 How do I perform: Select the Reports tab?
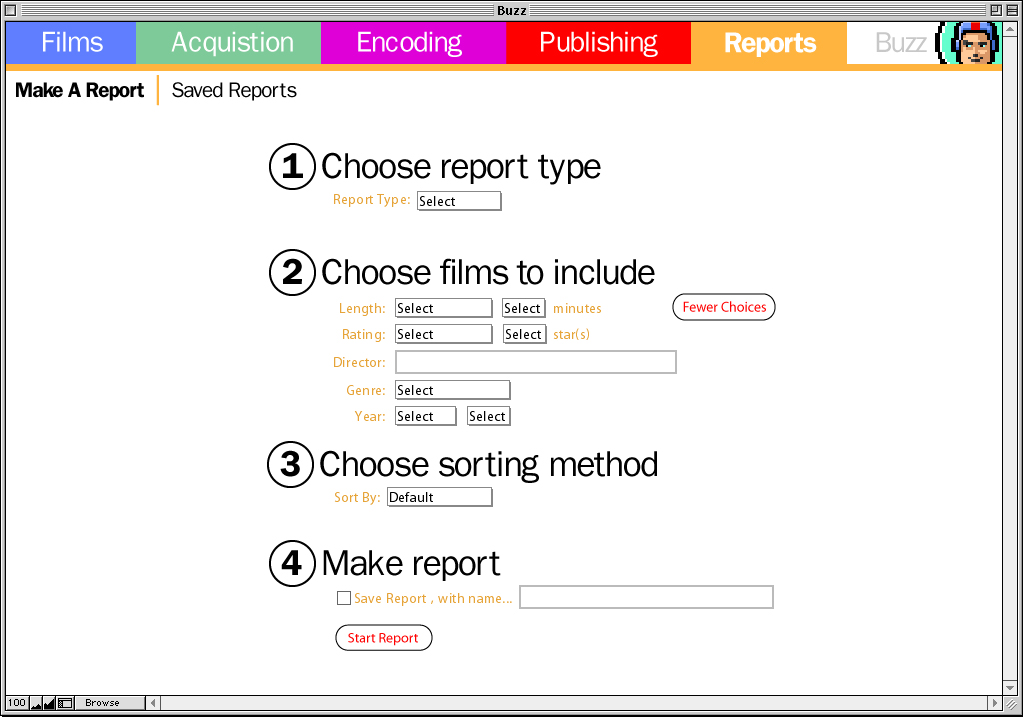click(769, 42)
